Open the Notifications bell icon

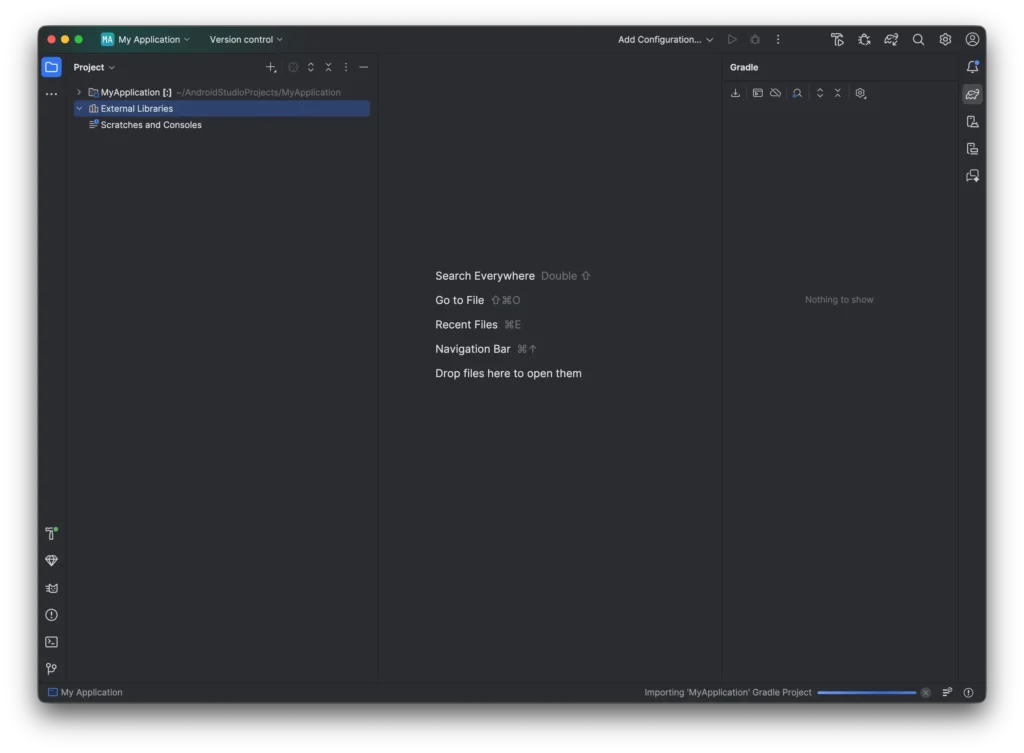coord(971,66)
